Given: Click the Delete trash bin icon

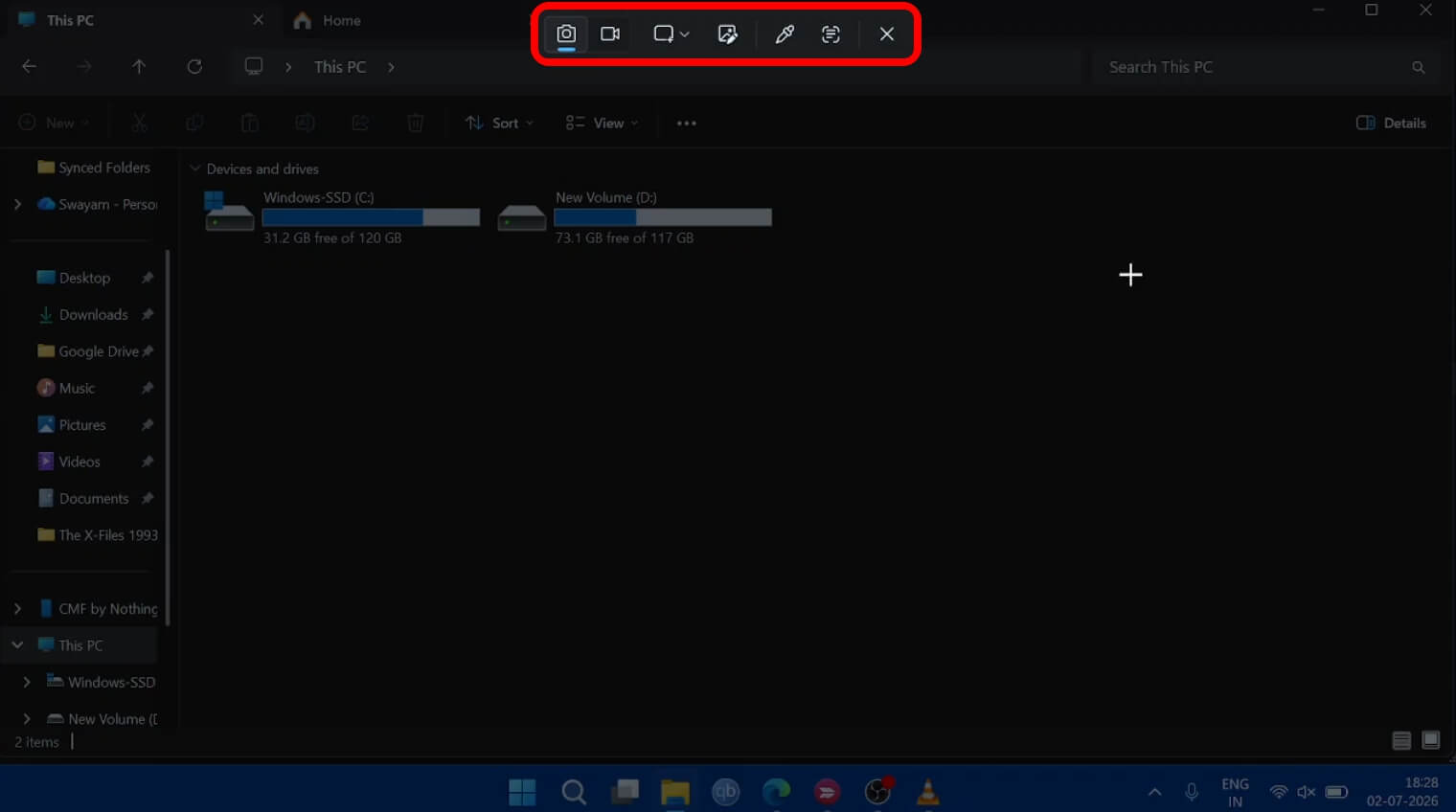Looking at the screenshot, I should coord(415,123).
